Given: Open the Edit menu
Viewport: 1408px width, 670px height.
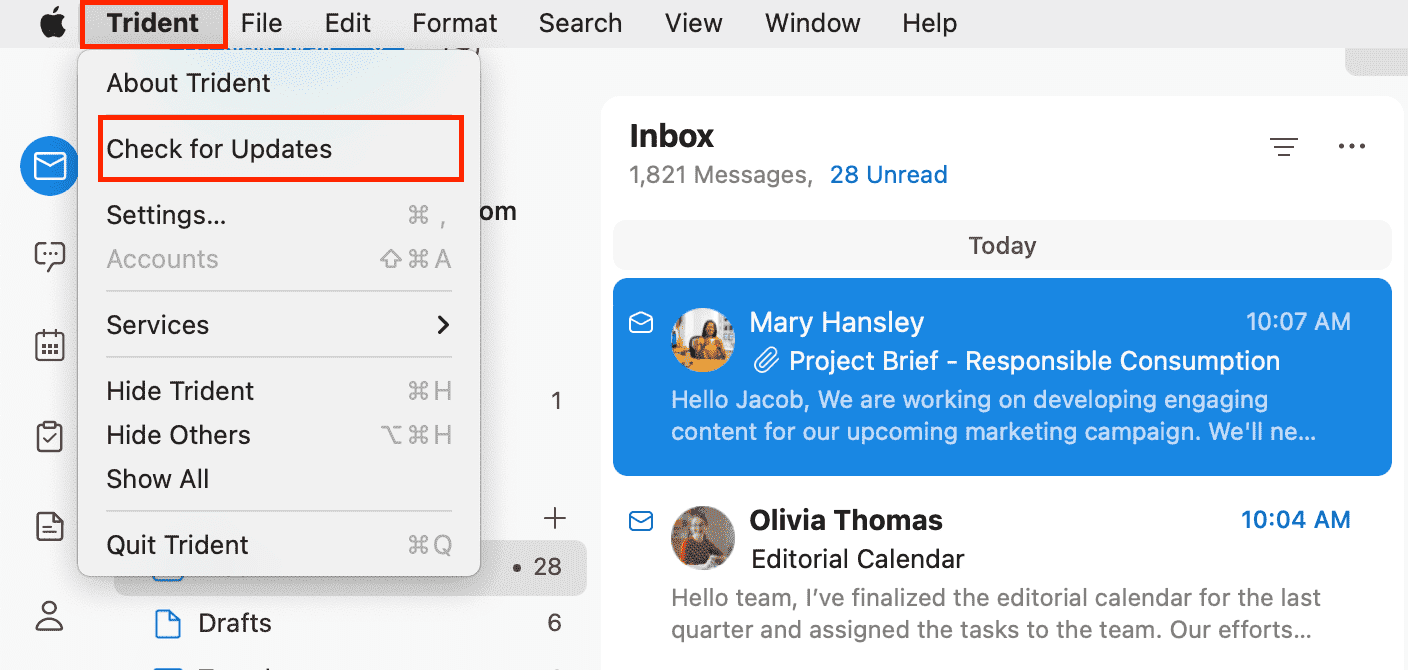Looking at the screenshot, I should (x=348, y=23).
